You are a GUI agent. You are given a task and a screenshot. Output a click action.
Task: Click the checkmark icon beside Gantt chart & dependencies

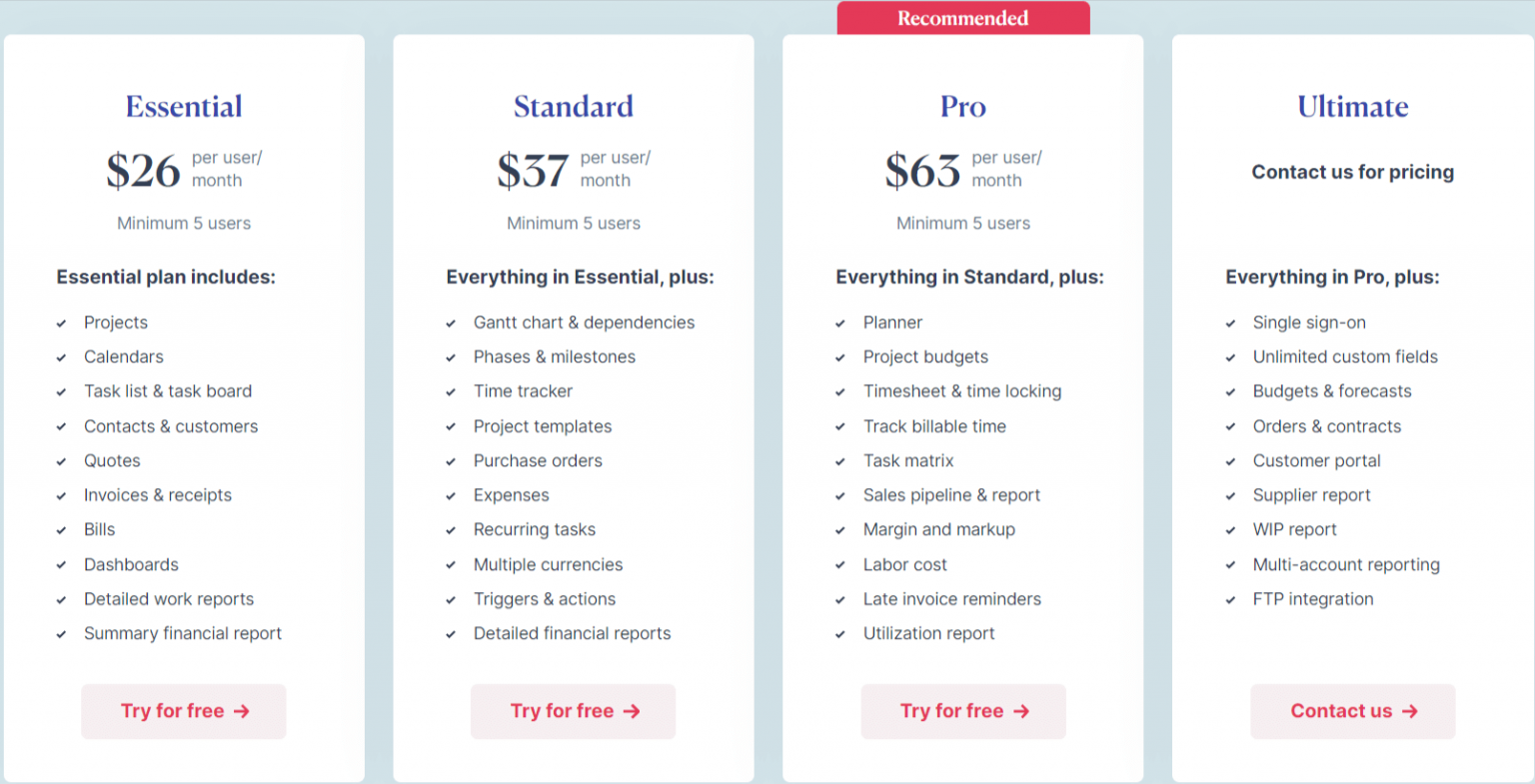tap(451, 324)
